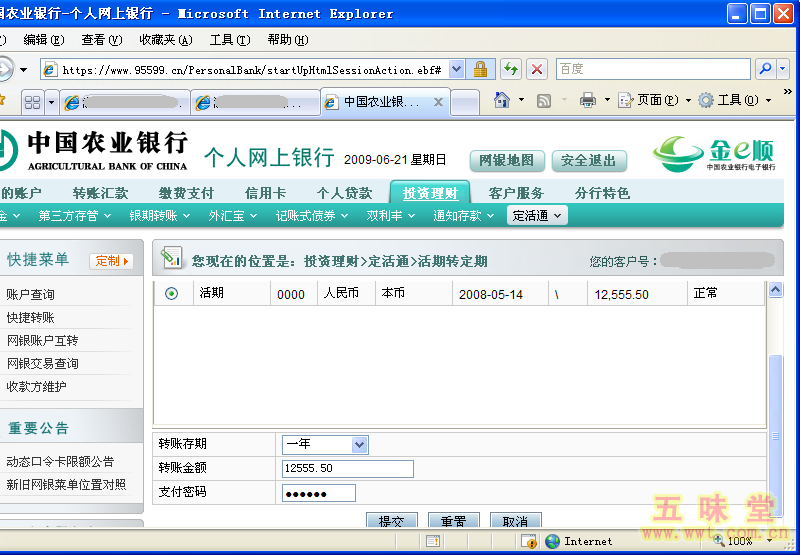
Task: Select the 活期 account radio button
Action: [x=171, y=294]
